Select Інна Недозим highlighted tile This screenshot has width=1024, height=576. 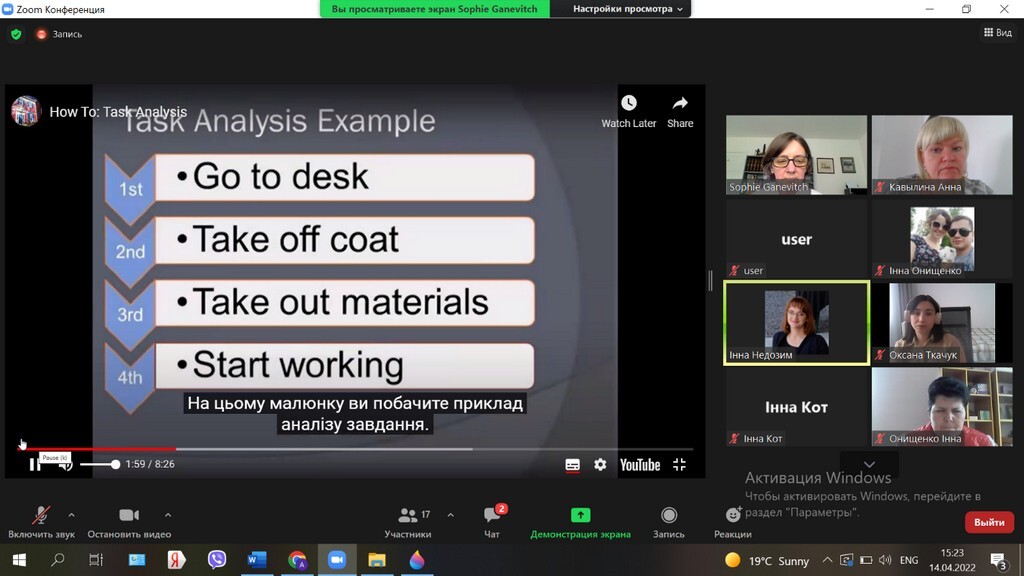coord(796,323)
